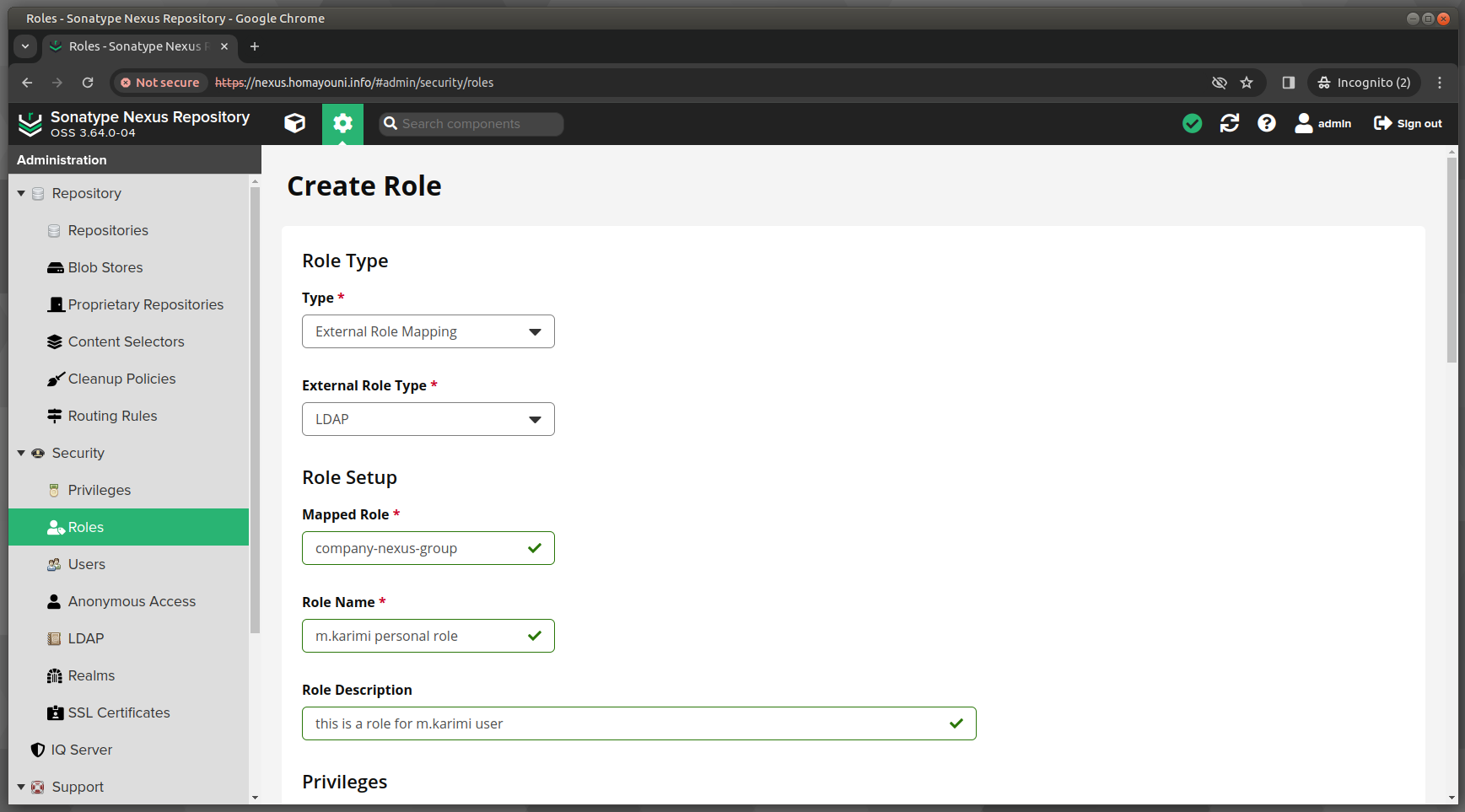Click the Sign out button
This screenshot has width=1465, height=812.
coord(1408,124)
